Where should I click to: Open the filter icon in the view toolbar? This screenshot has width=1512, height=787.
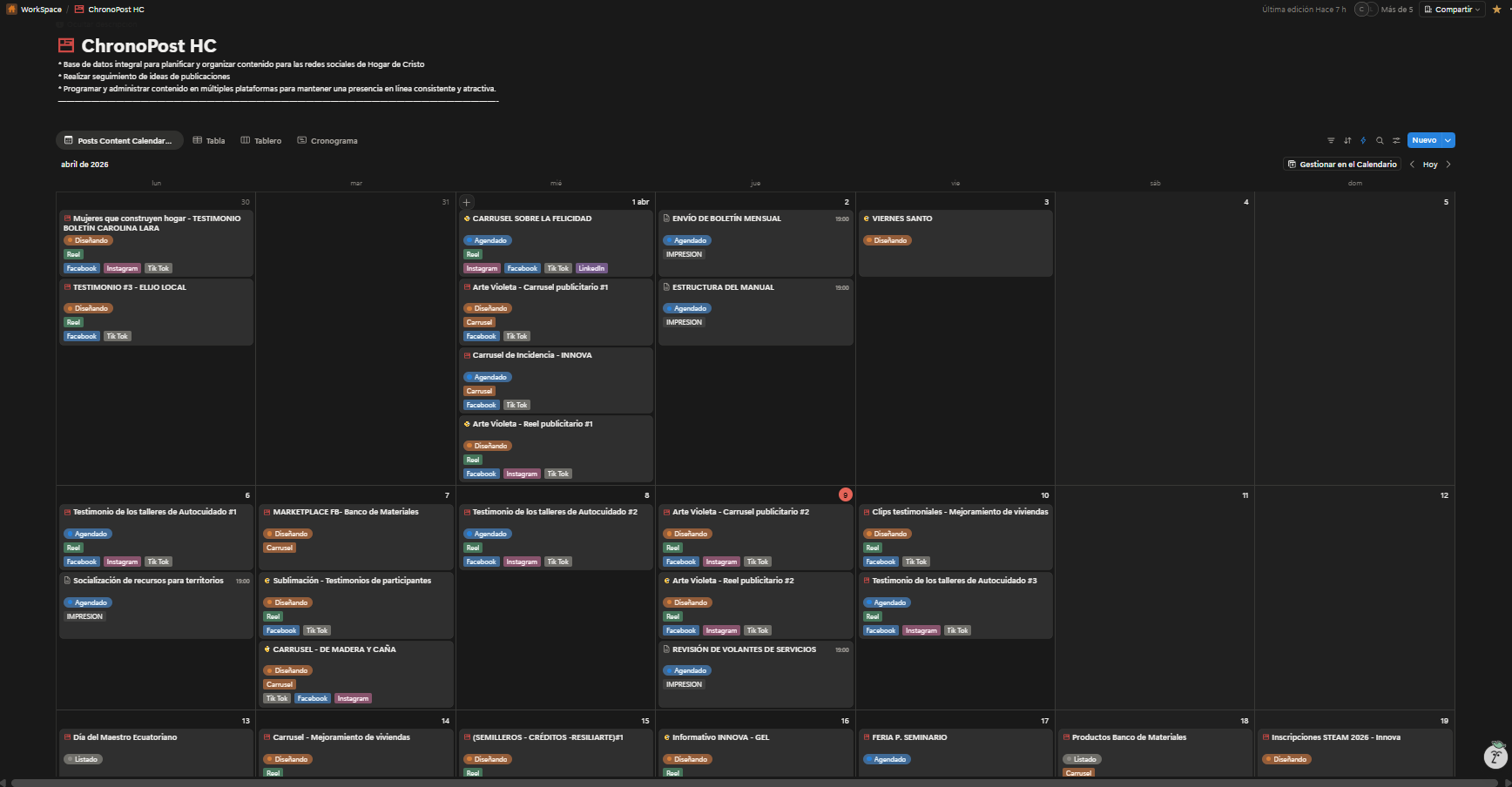(x=1330, y=140)
